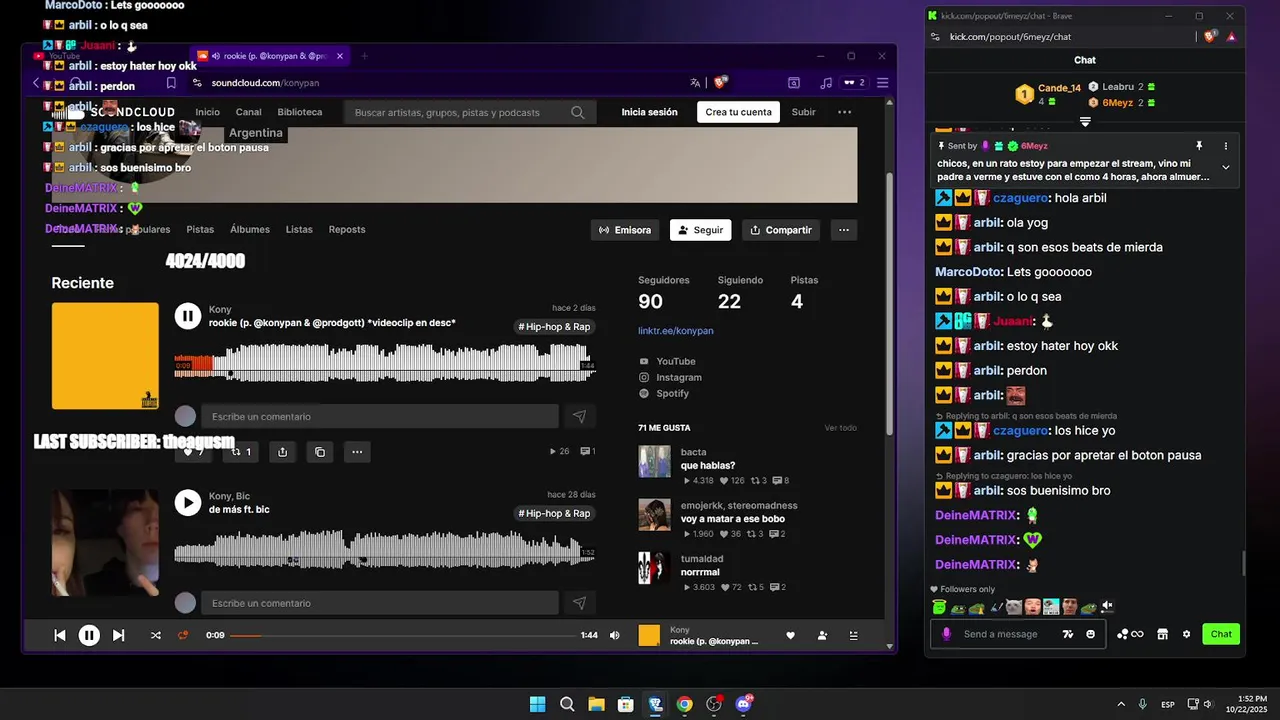Click the '# Hip-hop & Rap' tag on rookie
This screenshot has height=720, width=1280.
point(554,327)
